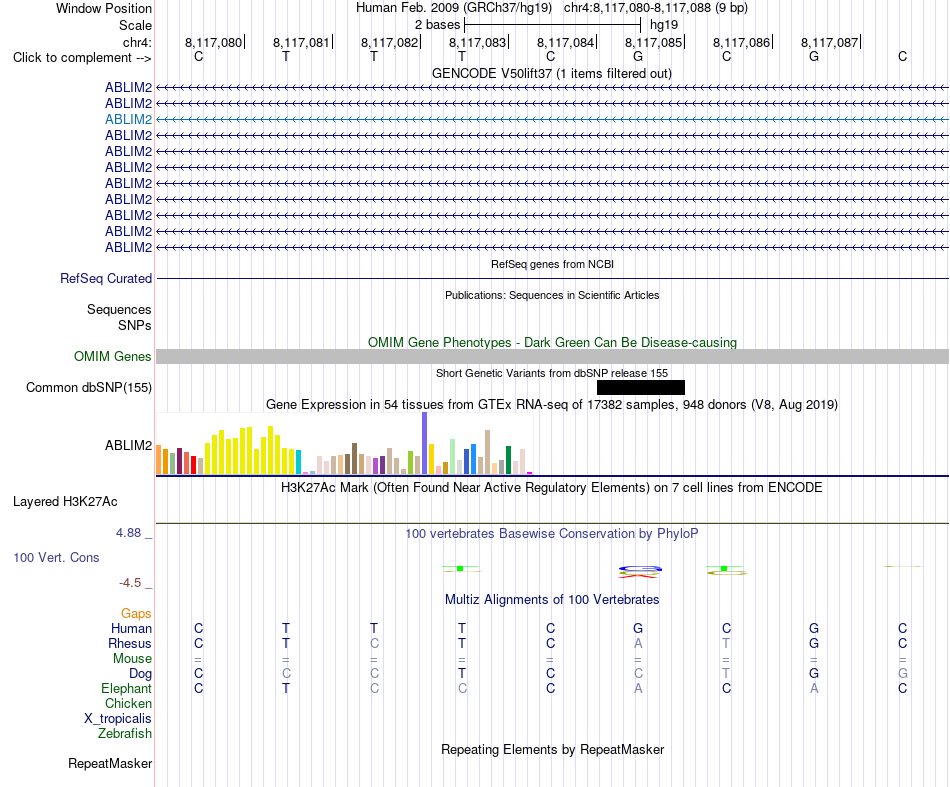950x787 pixels.
Task: Open the GENCODE V50lift37 track title
Action: tap(551, 73)
